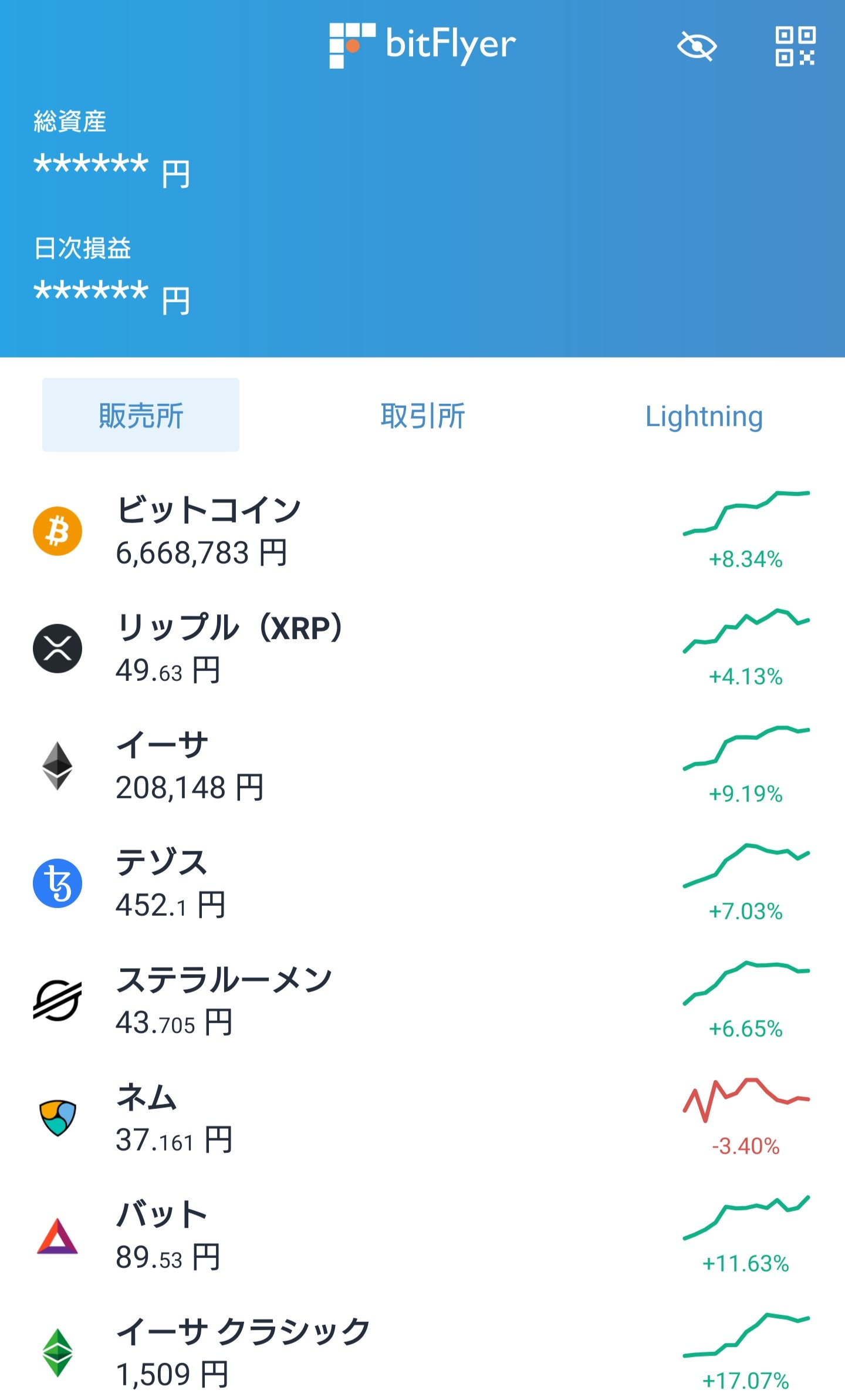This screenshot has height=1400, width=845.
Task: Tap the Ethereum Classic green icon
Action: pyautogui.click(x=58, y=1353)
